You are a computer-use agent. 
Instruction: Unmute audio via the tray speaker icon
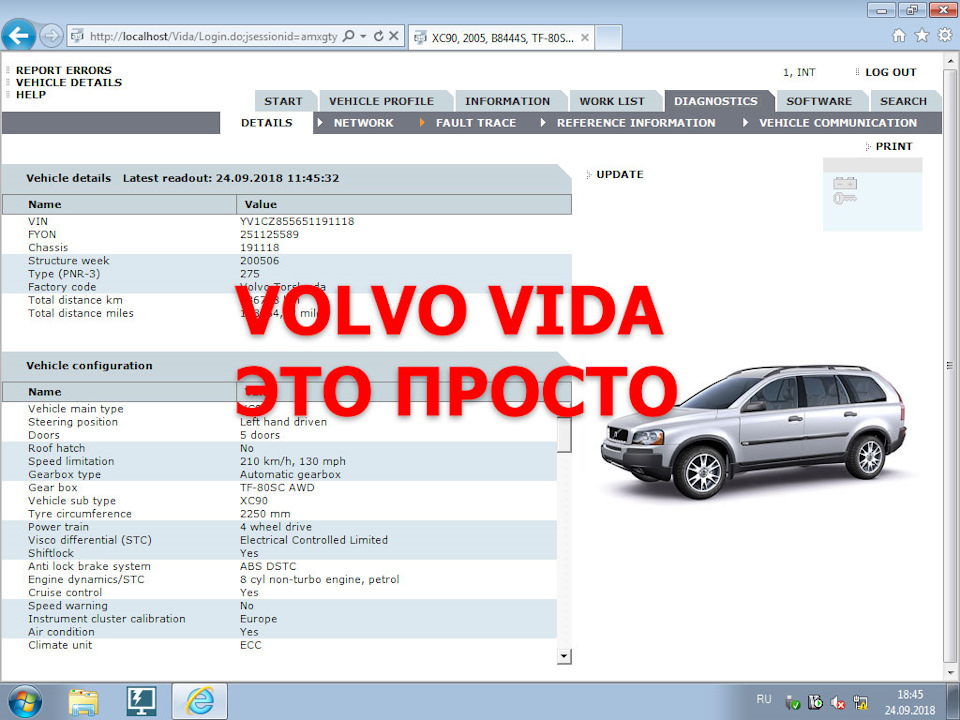click(838, 701)
